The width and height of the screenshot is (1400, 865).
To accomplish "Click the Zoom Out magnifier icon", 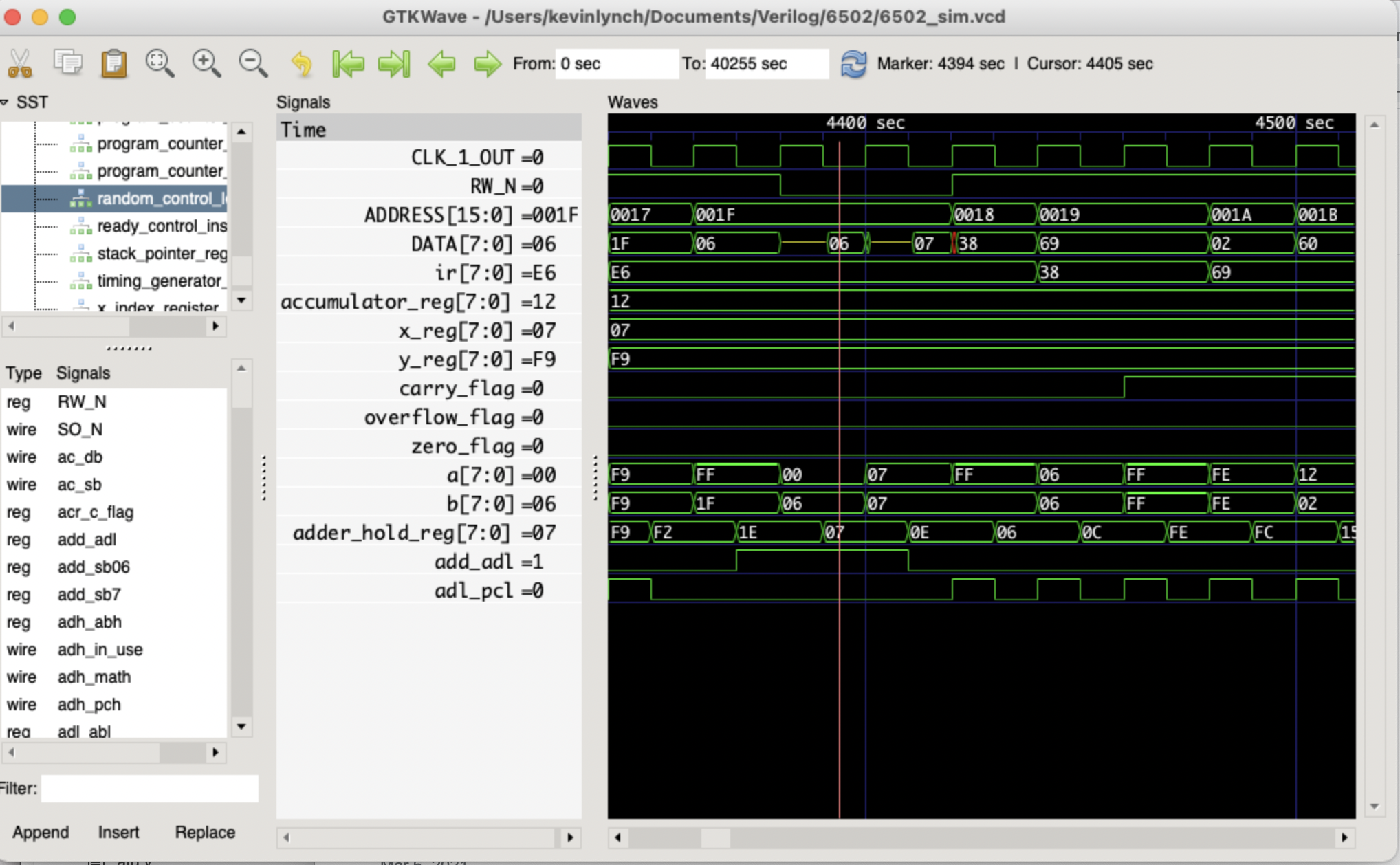I will [252, 63].
